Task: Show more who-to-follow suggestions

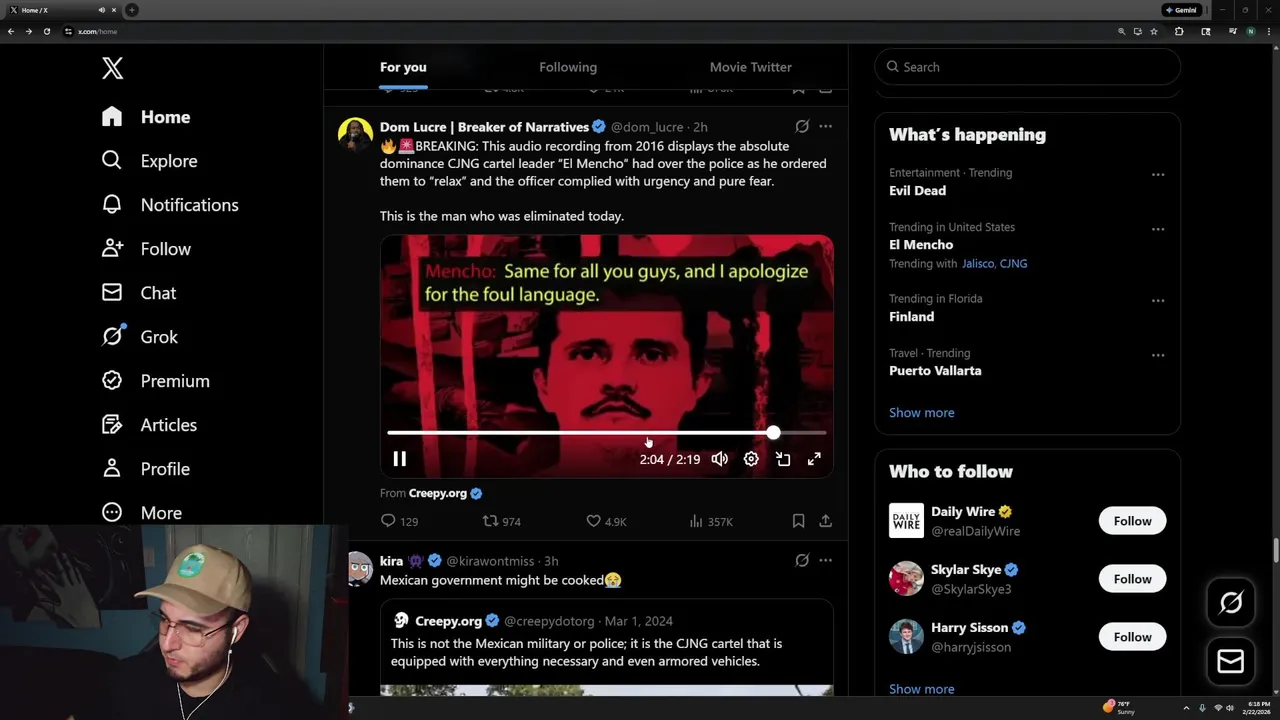Action: pyautogui.click(x=921, y=689)
